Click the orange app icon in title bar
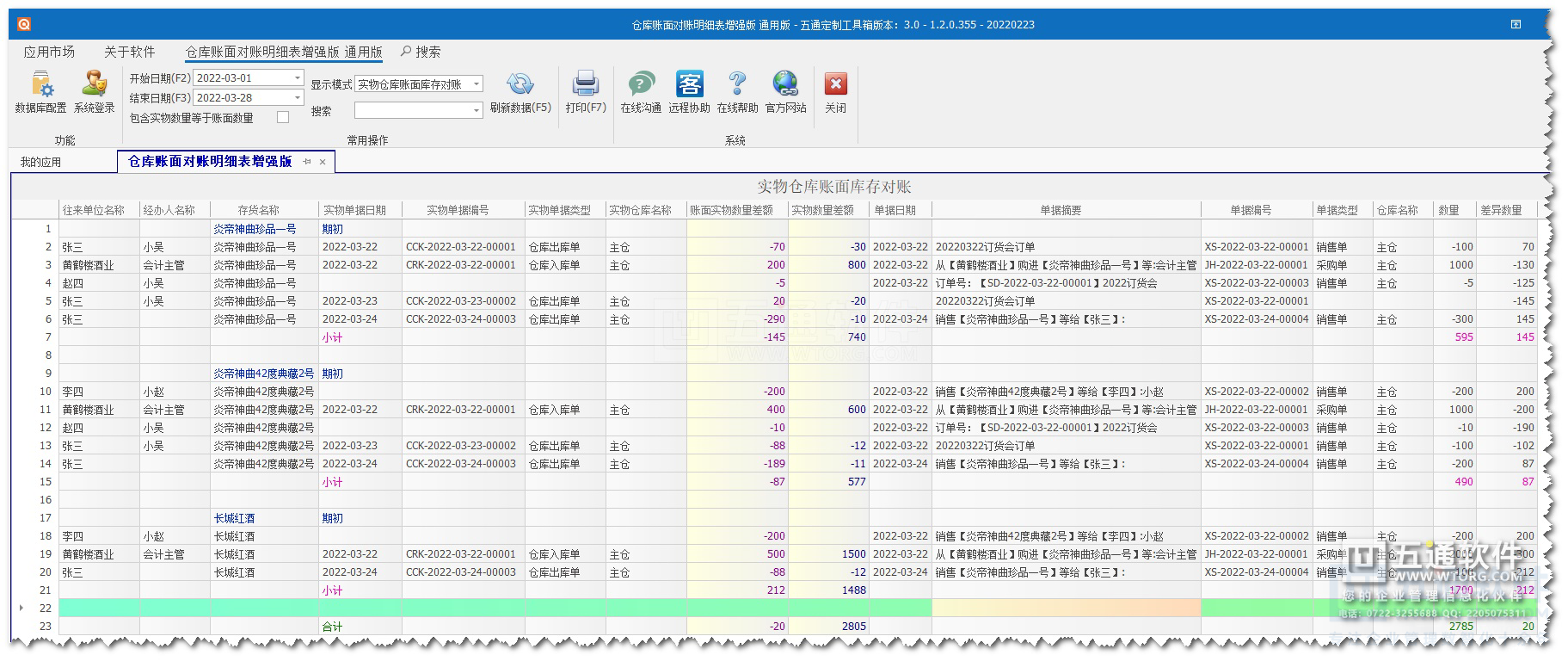 pyautogui.click(x=24, y=24)
